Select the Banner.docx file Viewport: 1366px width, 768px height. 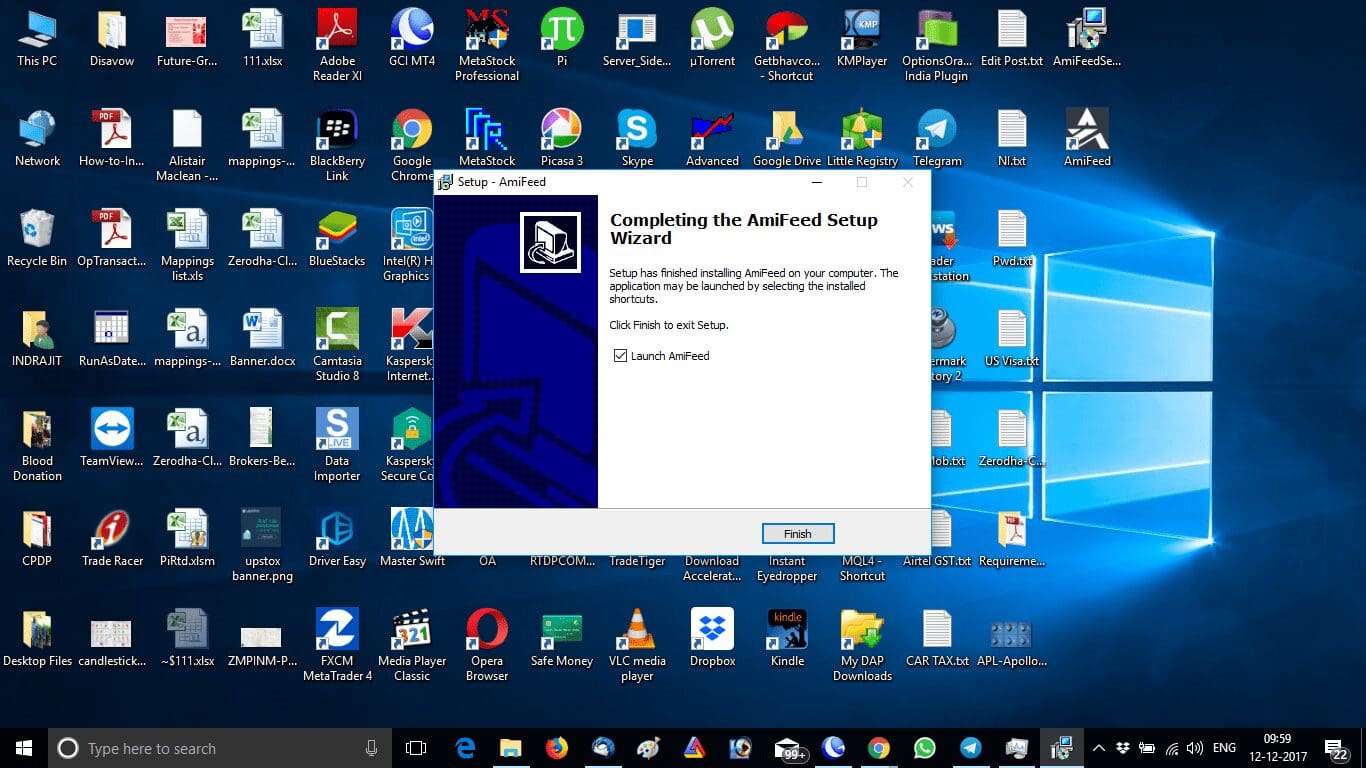tap(262, 338)
